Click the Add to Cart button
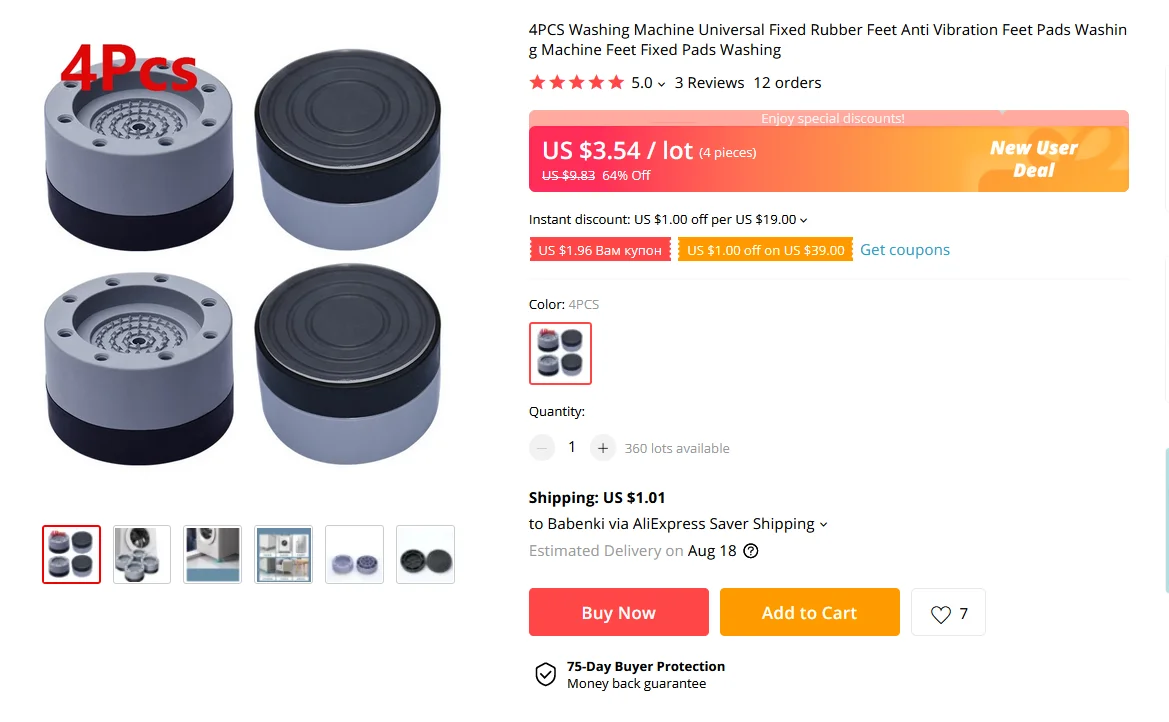Image resolution: width=1169 pixels, height=722 pixels. pos(809,612)
